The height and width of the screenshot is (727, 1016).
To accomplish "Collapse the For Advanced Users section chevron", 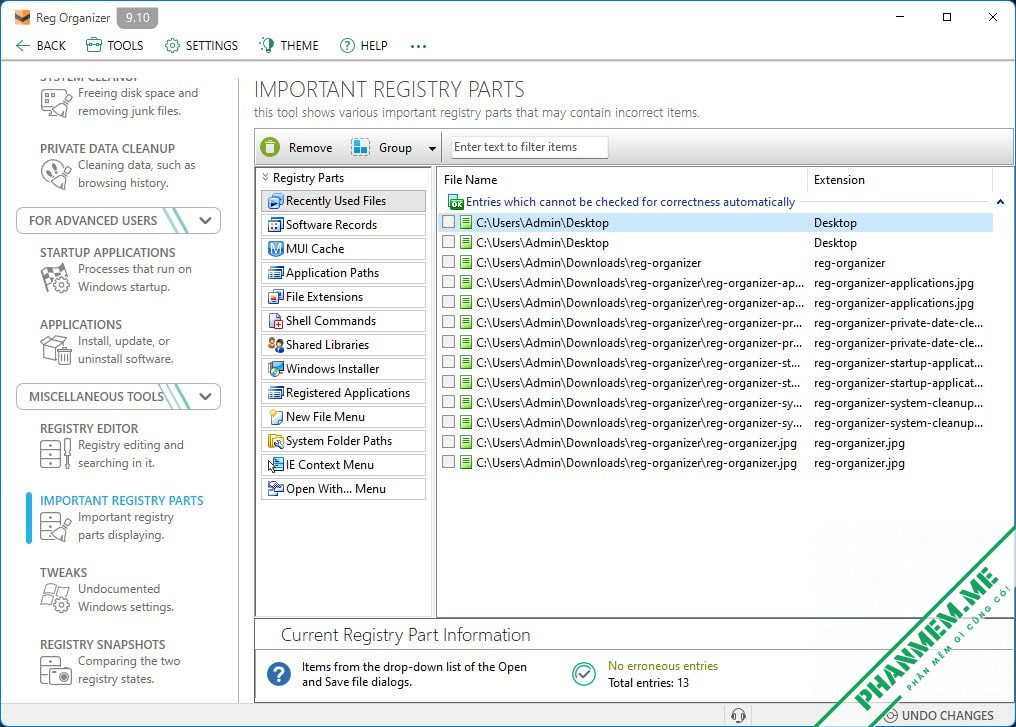I will tap(205, 220).
